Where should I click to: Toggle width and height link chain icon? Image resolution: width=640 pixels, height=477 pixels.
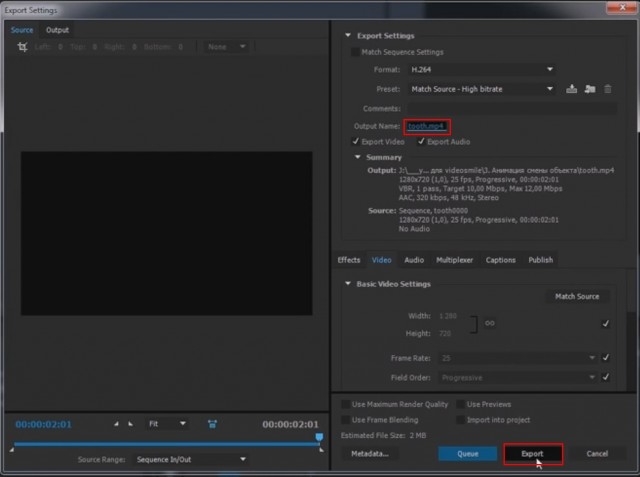(x=490, y=323)
